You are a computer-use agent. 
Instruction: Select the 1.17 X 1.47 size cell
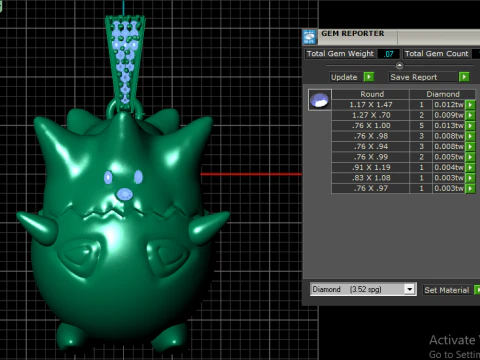click(x=371, y=105)
